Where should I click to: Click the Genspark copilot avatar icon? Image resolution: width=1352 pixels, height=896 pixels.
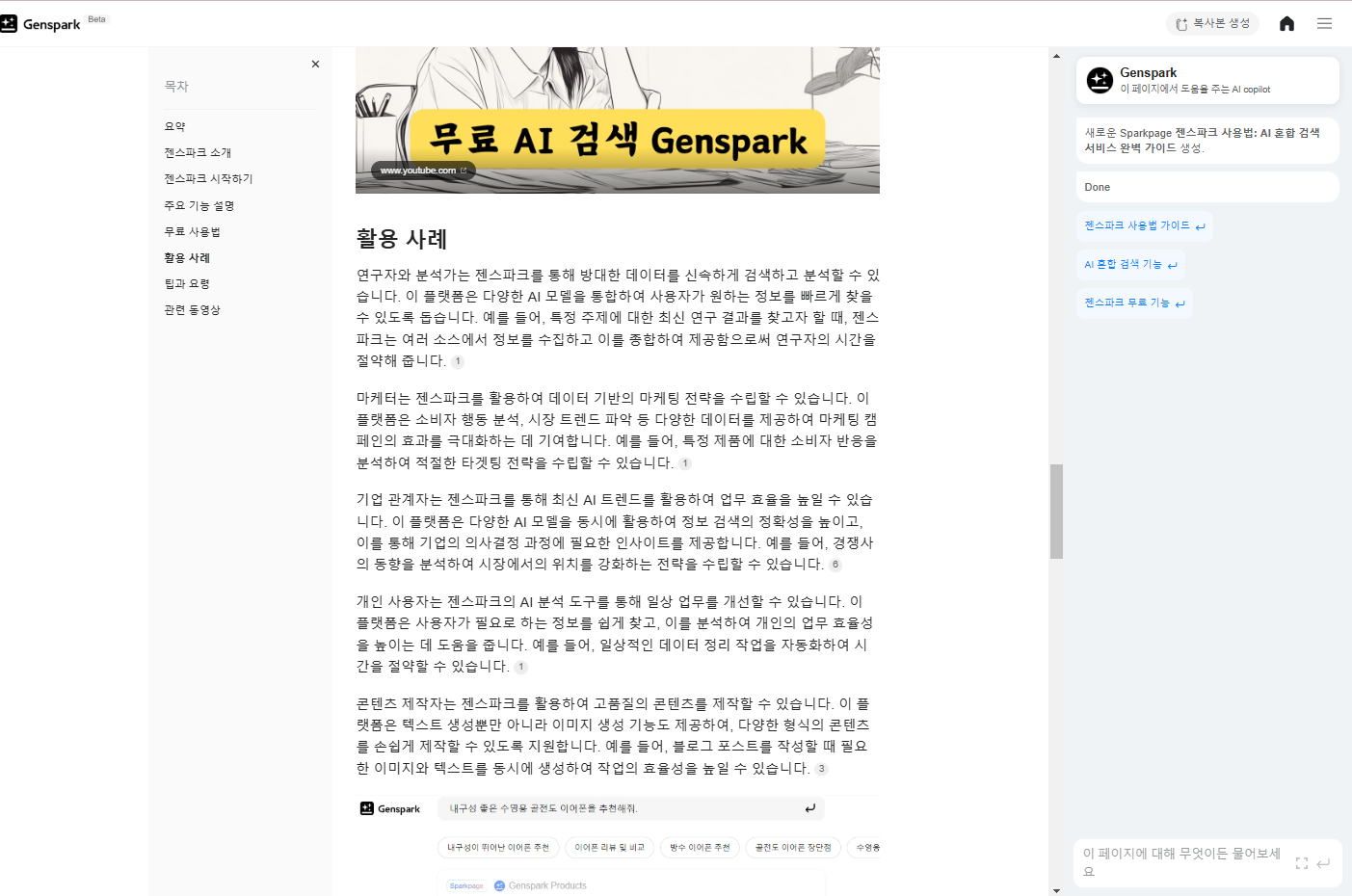pyautogui.click(x=1100, y=80)
